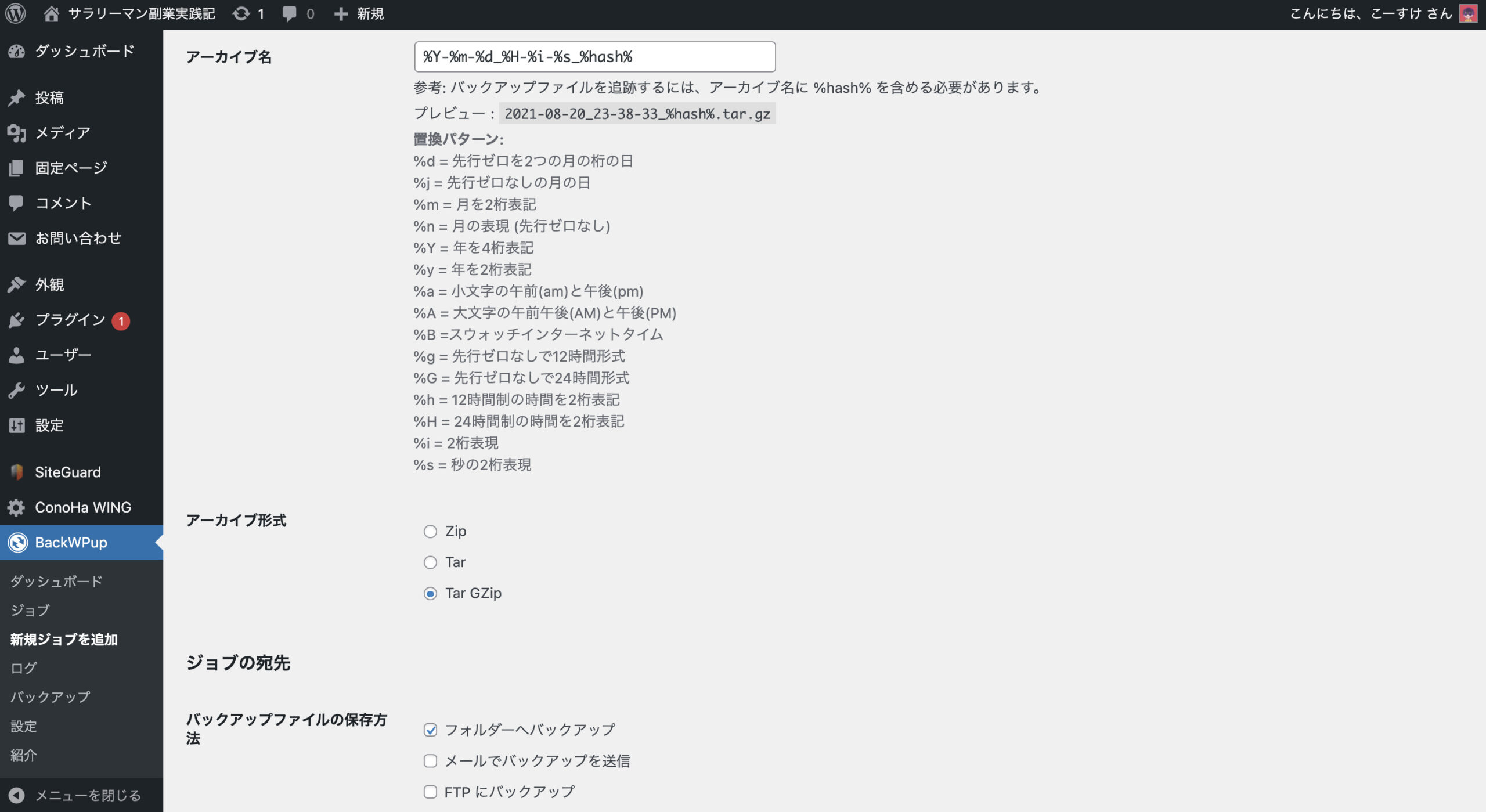Click the user avatar in the top bar
This screenshot has height=812, width=1486.
pos(1468,13)
